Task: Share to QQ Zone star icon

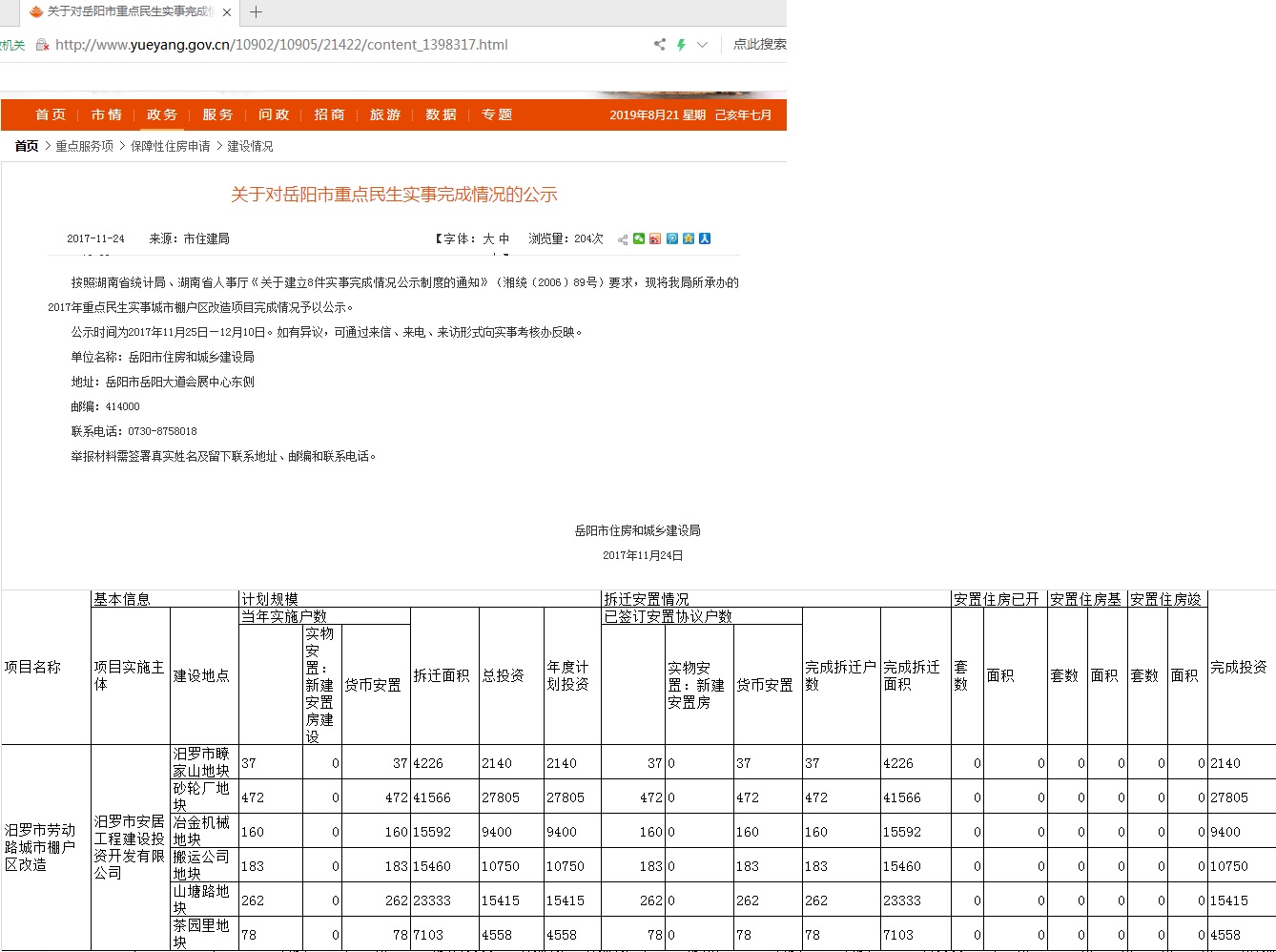Action: 689,238
